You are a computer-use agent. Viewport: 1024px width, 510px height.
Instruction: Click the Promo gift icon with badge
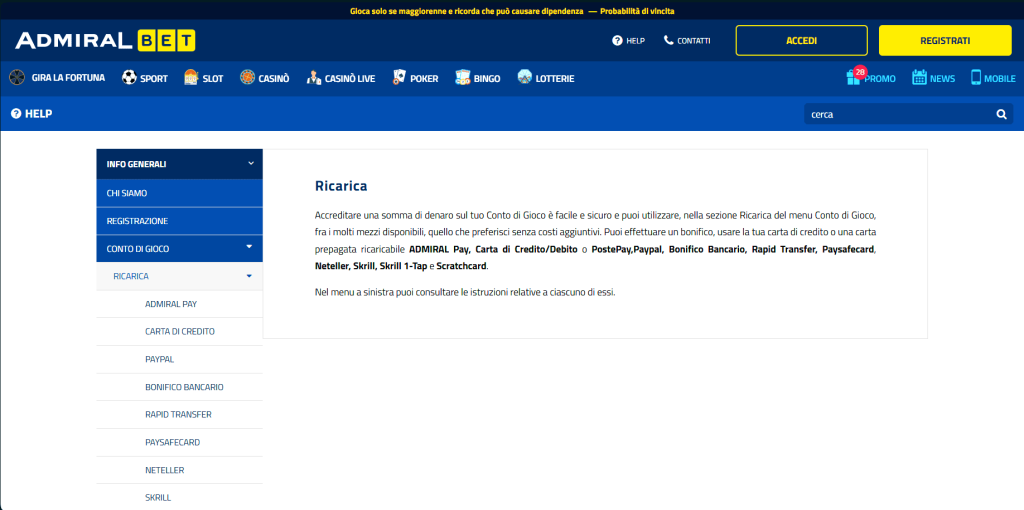pos(855,78)
